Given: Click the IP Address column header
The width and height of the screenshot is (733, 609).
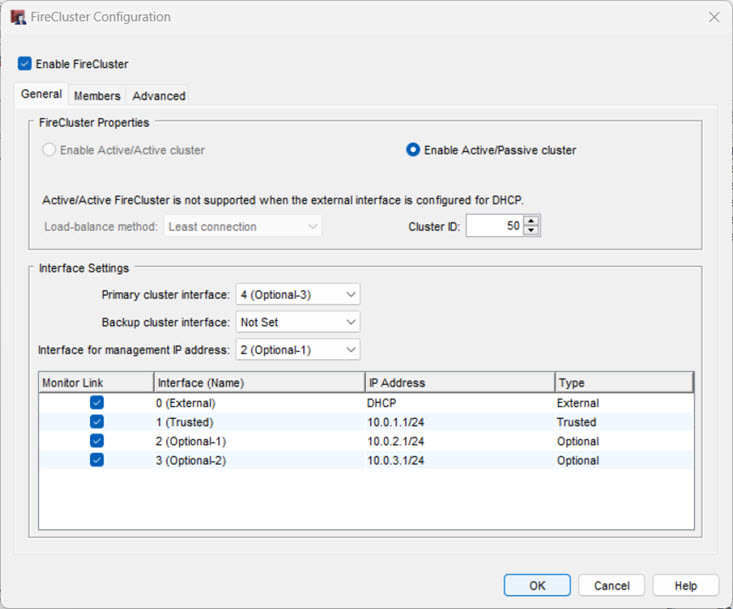Looking at the screenshot, I should (460, 382).
